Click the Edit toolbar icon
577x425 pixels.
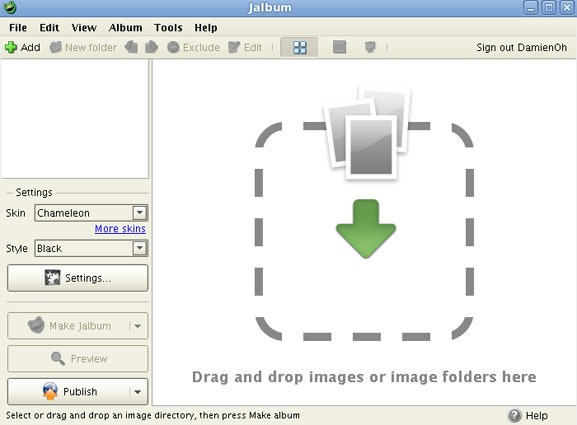point(234,47)
